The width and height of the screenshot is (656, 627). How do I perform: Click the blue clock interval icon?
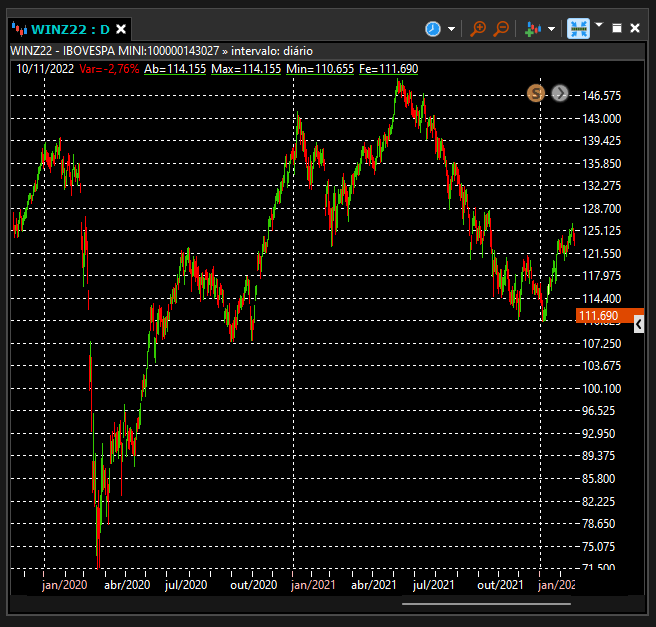433,29
